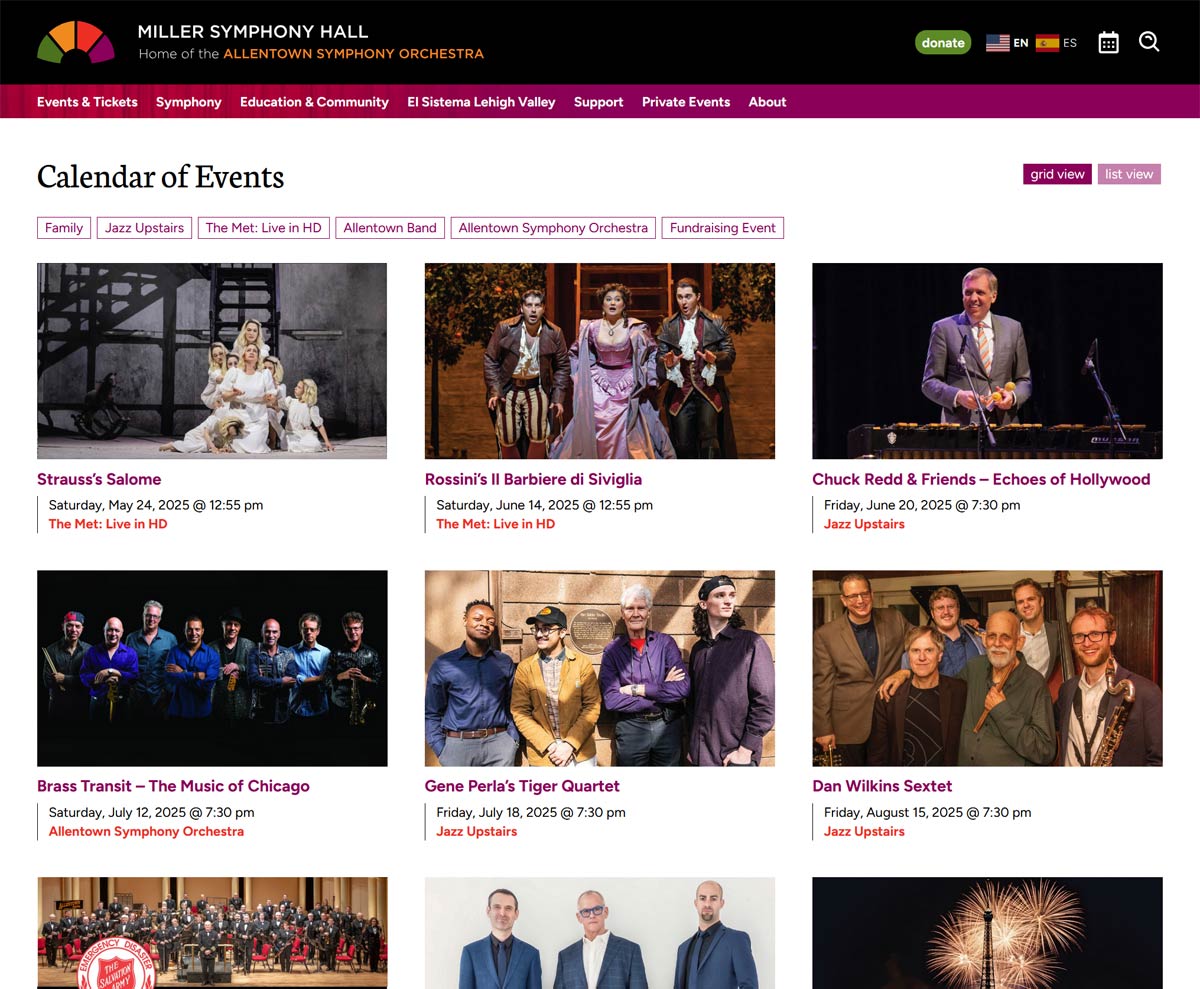Filter events by Family tag
Screen dimensions: 1200x989
pos(64,228)
